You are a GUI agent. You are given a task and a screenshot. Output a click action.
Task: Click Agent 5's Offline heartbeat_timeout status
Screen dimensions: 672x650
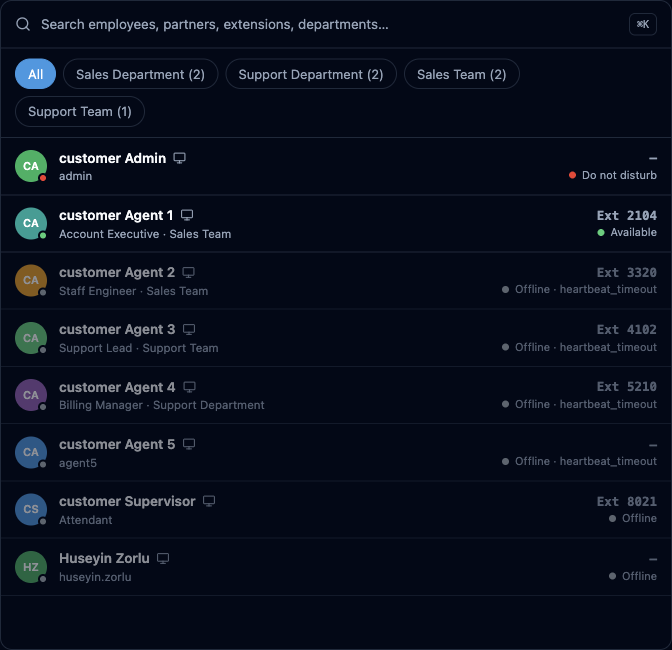click(579, 461)
